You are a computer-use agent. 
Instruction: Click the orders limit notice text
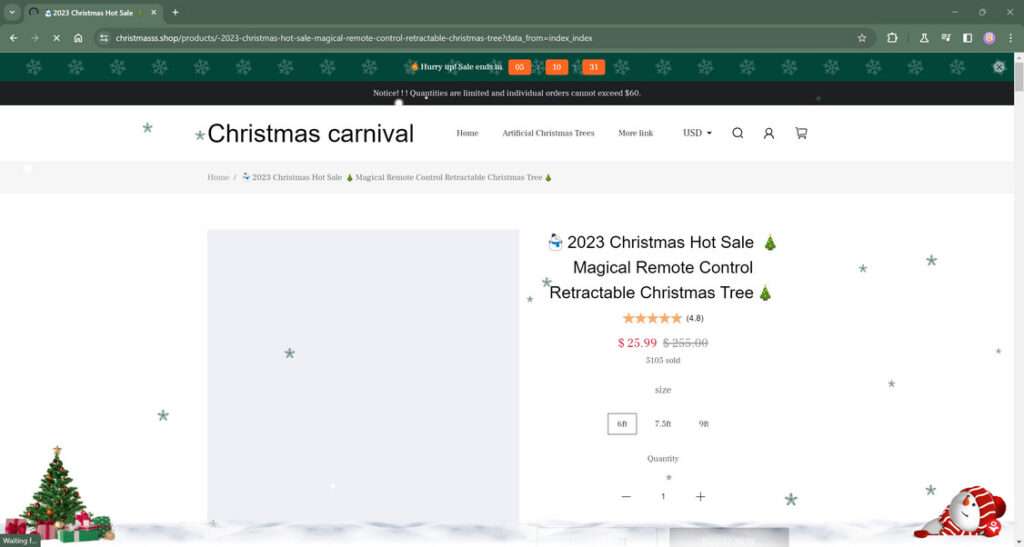tap(507, 93)
